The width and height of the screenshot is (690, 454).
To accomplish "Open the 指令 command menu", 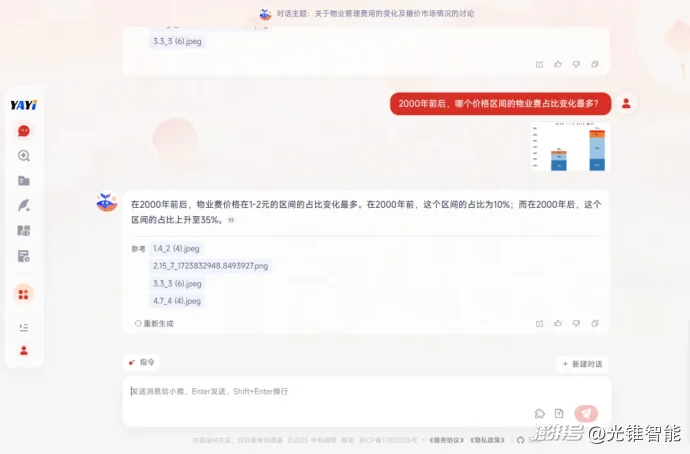I will (x=142, y=362).
